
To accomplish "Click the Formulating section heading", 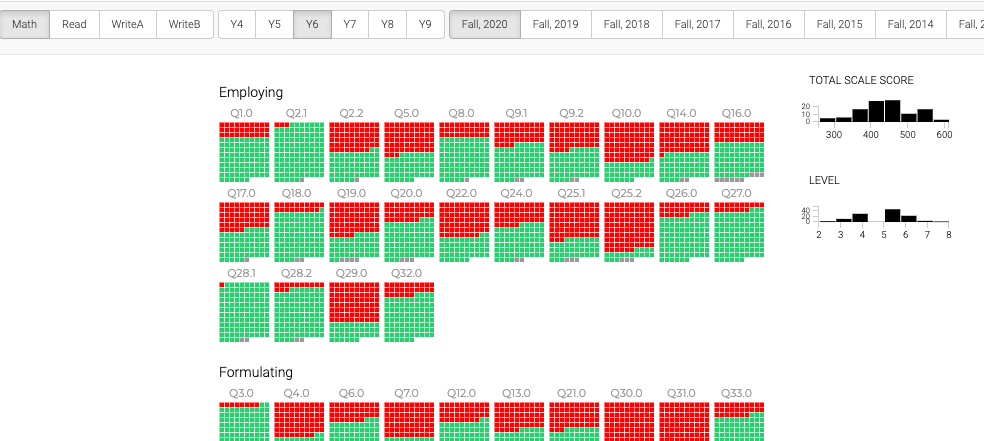I will [256, 373].
